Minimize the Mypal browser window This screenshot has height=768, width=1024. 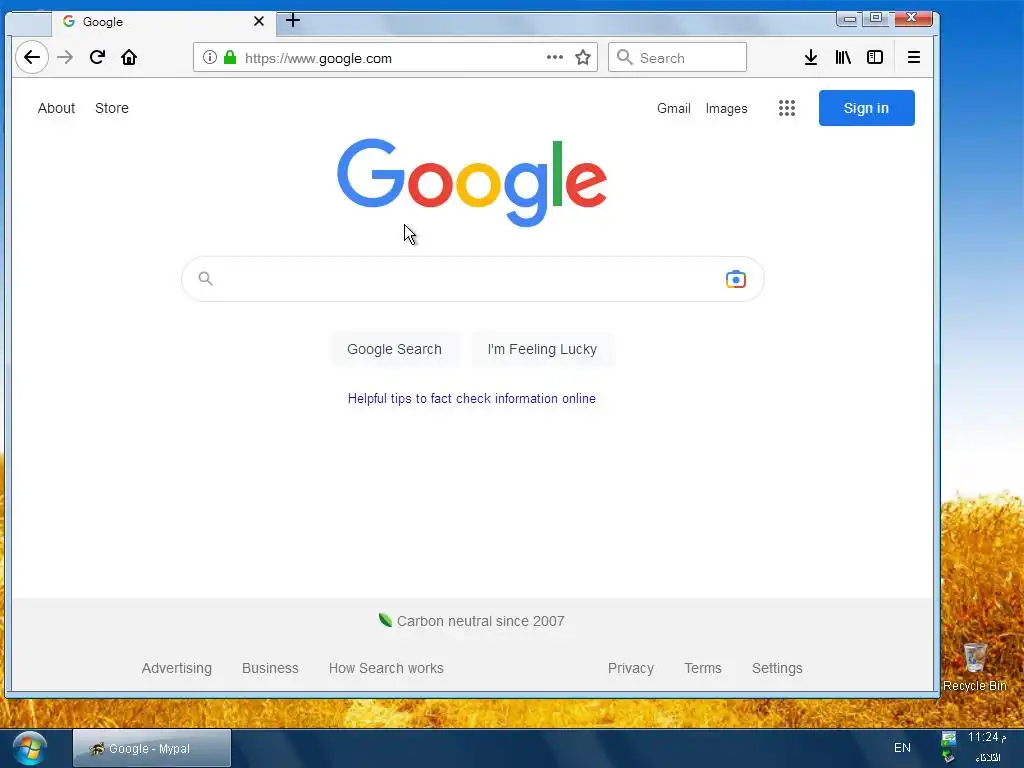[x=849, y=19]
